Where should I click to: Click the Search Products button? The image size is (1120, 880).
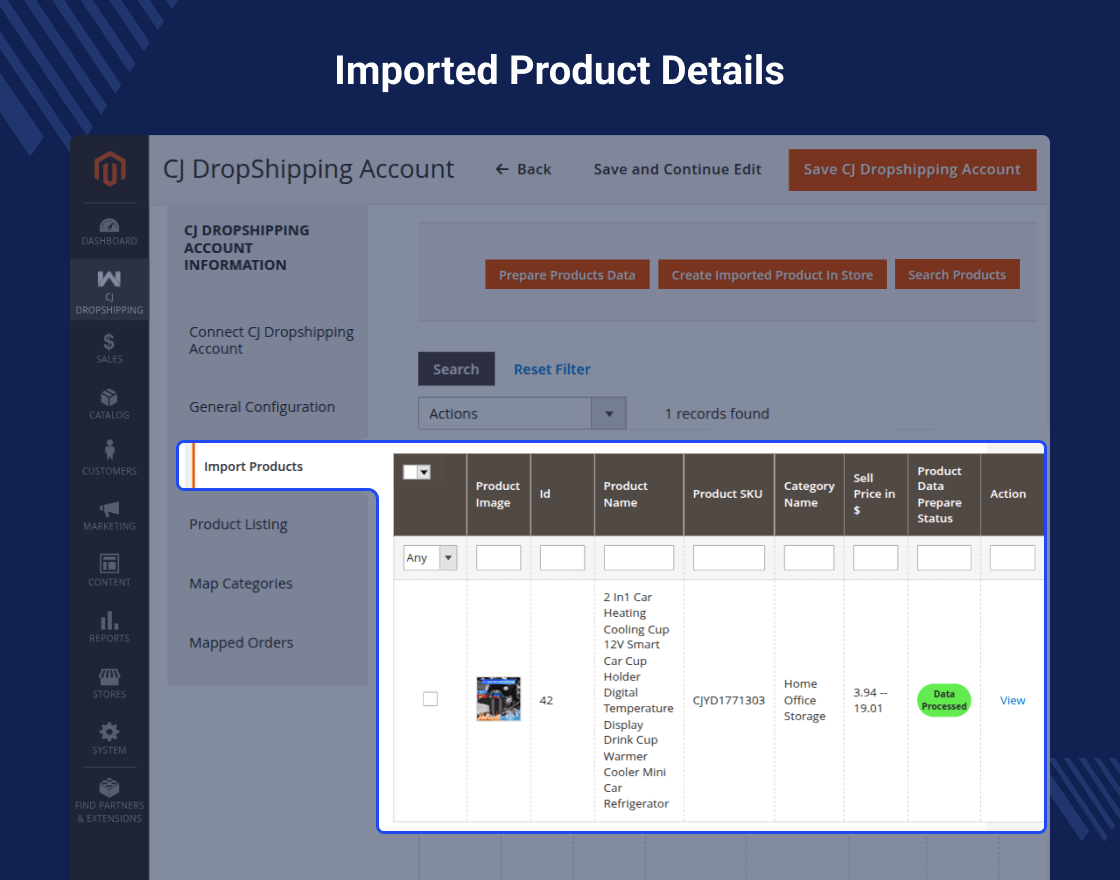(x=957, y=275)
